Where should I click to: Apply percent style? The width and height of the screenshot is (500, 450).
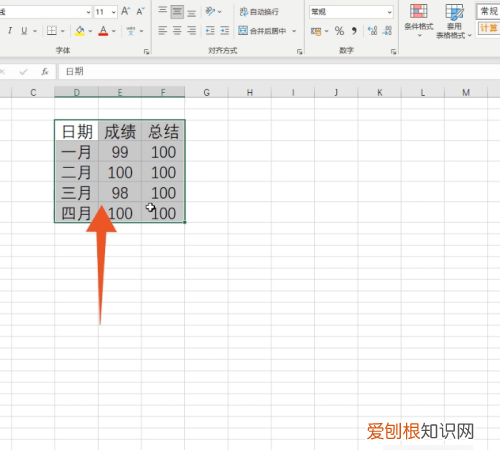pyautogui.click(x=339, y=31)
